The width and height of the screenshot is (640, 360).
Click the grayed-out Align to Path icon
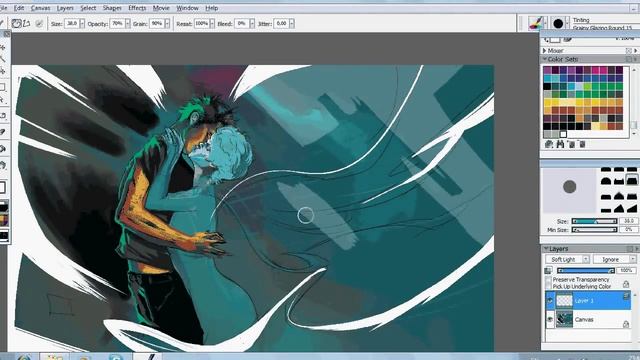coord(39,24)
